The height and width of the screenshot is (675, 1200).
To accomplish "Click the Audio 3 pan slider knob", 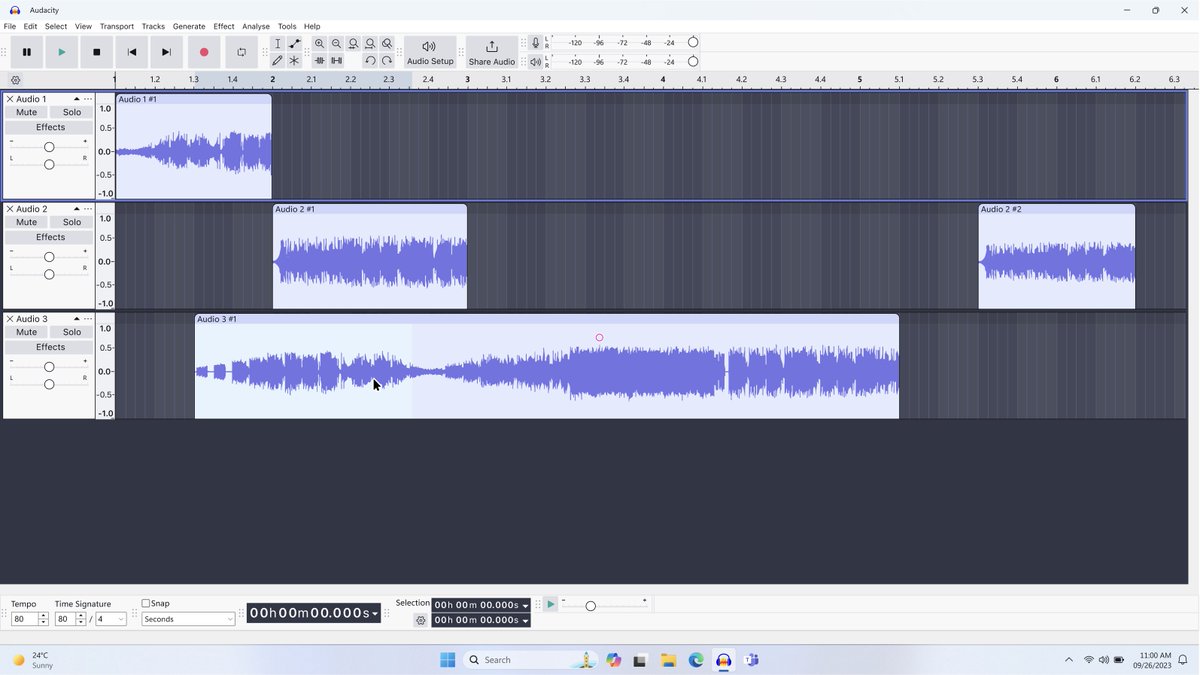I will (x=49, y=384).
